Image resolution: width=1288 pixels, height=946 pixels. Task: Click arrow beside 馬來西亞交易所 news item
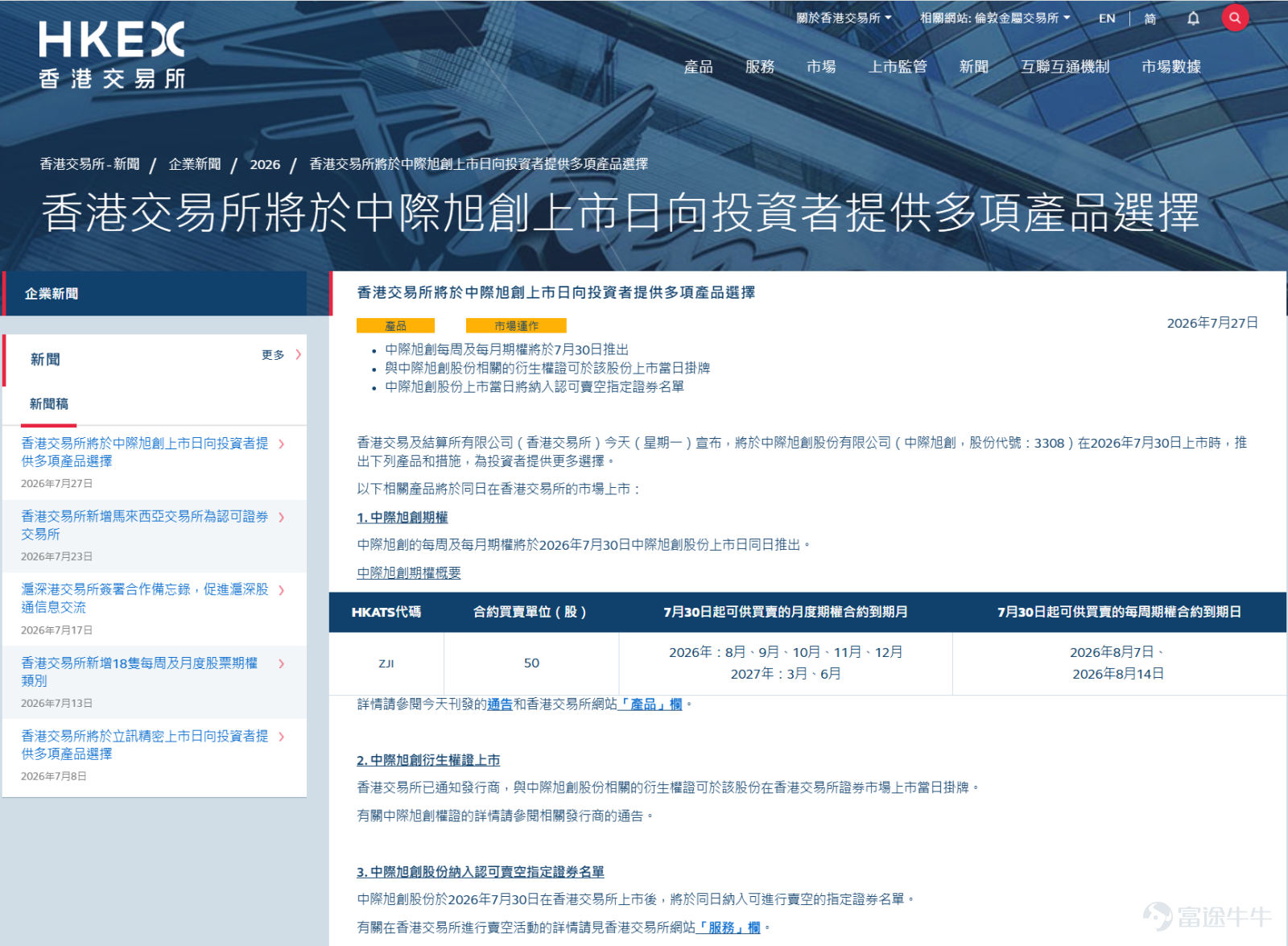pos(282,518)
